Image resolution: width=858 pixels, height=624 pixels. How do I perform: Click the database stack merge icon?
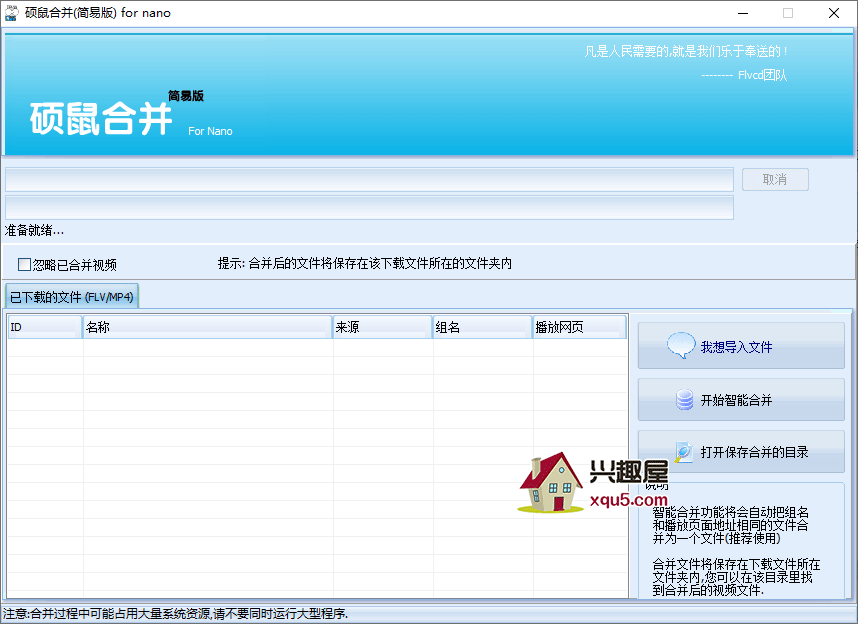[x=684, y=400]
